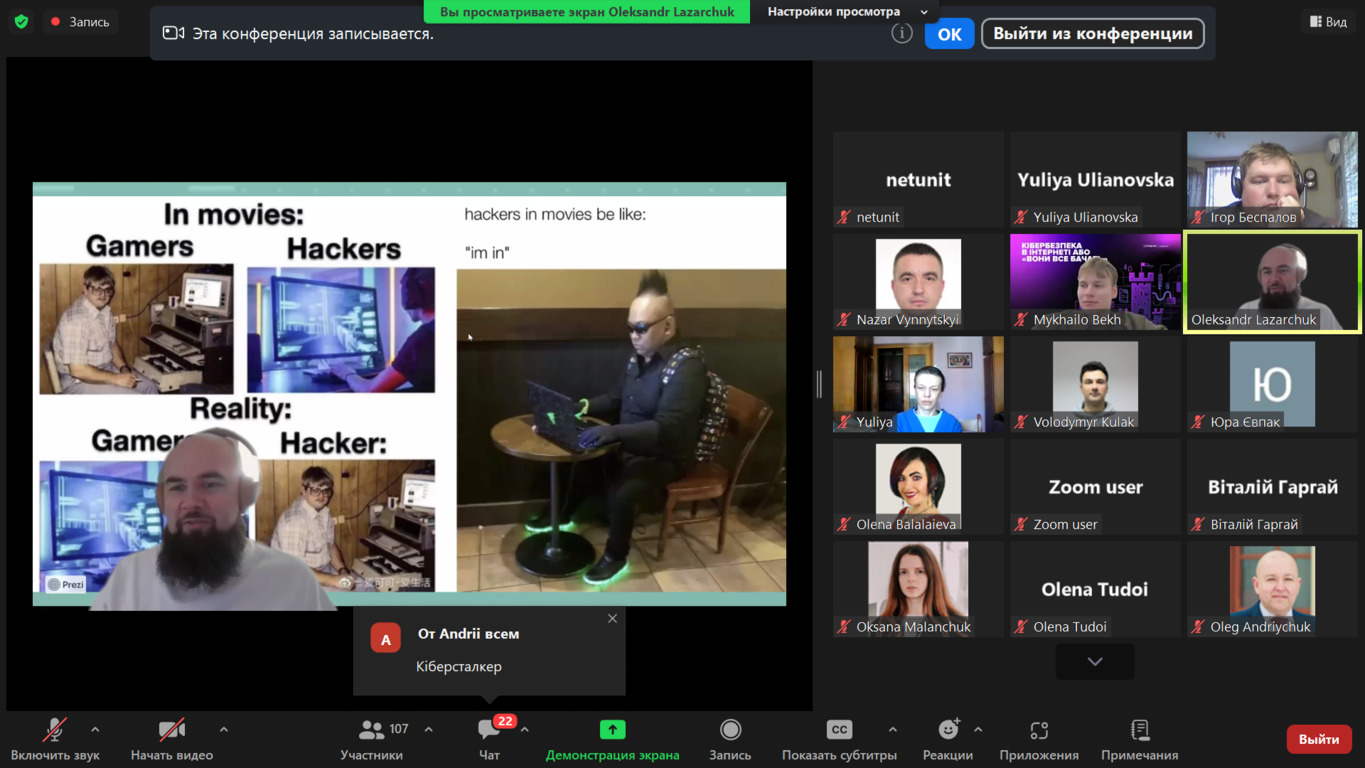Viewport: 1365px width, 768px height.
Task: Click the red Запись recording indicator
Action: pyautogui.click(x=80, y=21)
